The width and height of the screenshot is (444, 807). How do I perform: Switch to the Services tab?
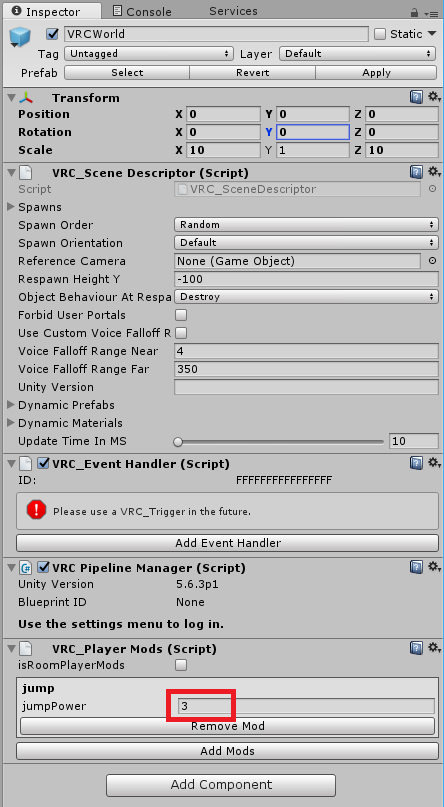point(233,11)
